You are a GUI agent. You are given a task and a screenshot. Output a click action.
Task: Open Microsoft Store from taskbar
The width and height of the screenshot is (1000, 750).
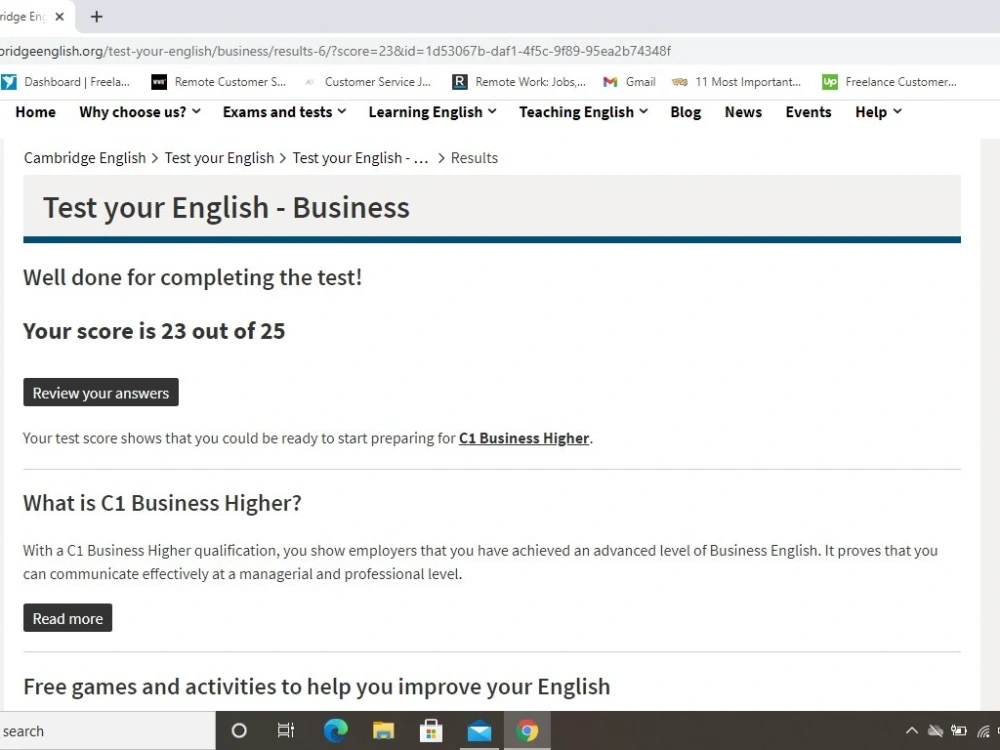click(x=431, y=731)
